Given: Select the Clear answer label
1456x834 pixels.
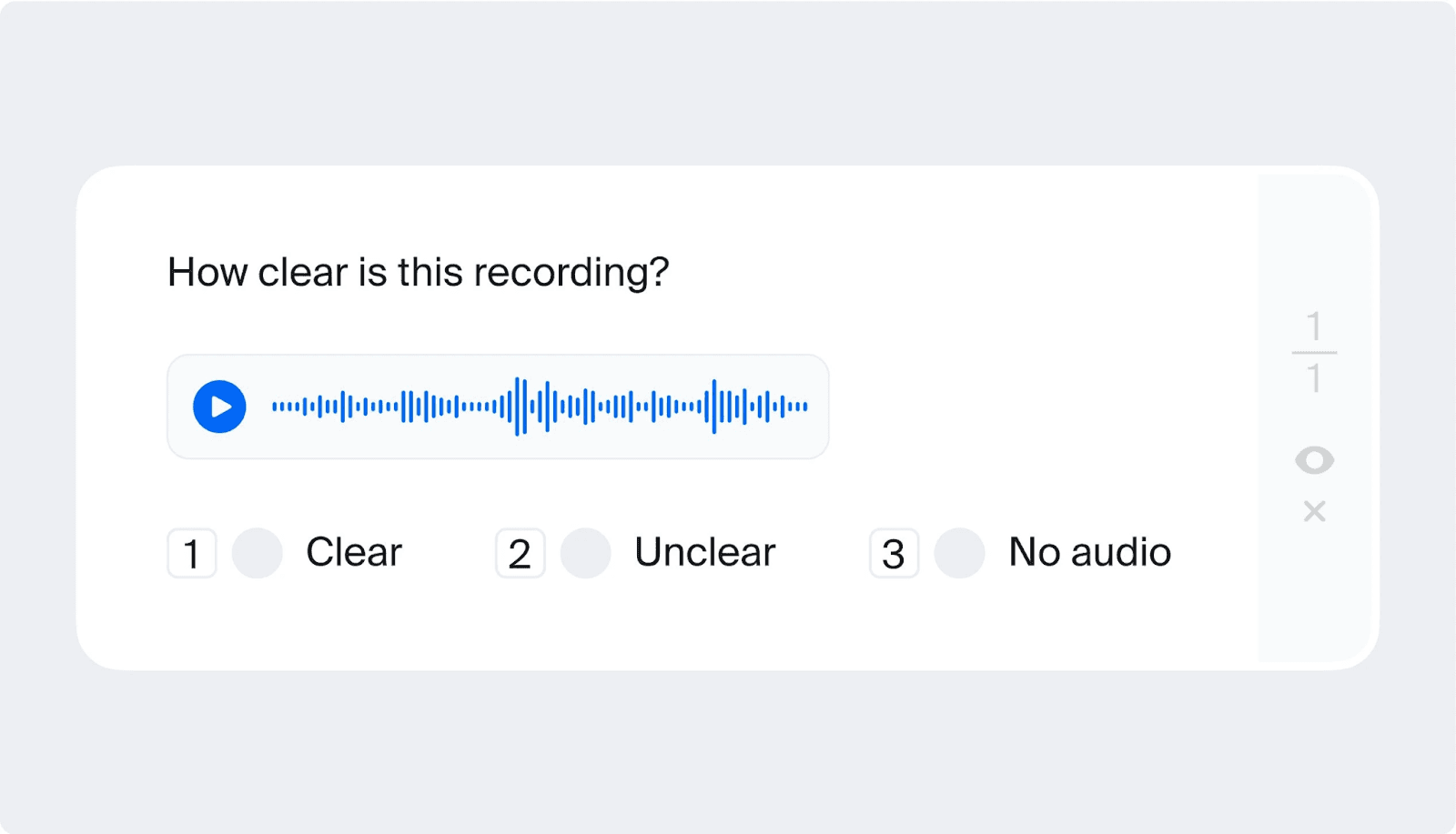Looking at the screenshot, I should click(x=354, y=551).
